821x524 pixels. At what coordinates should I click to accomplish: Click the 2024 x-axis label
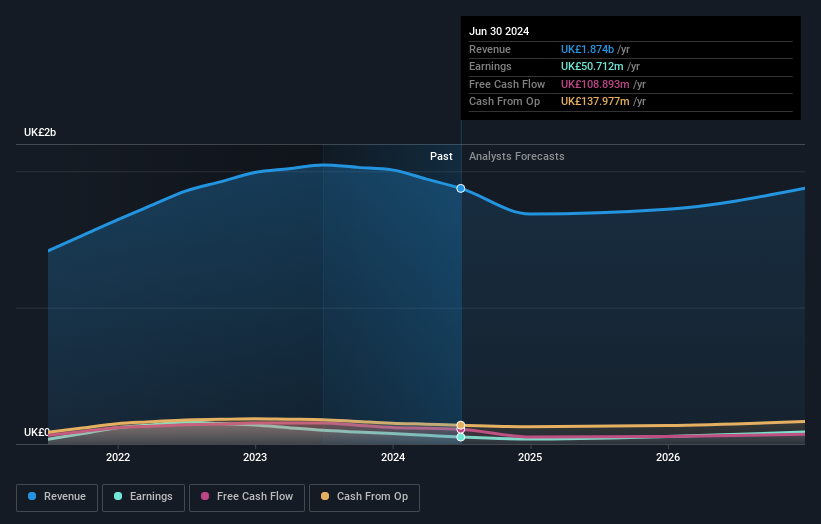point(393,457)
